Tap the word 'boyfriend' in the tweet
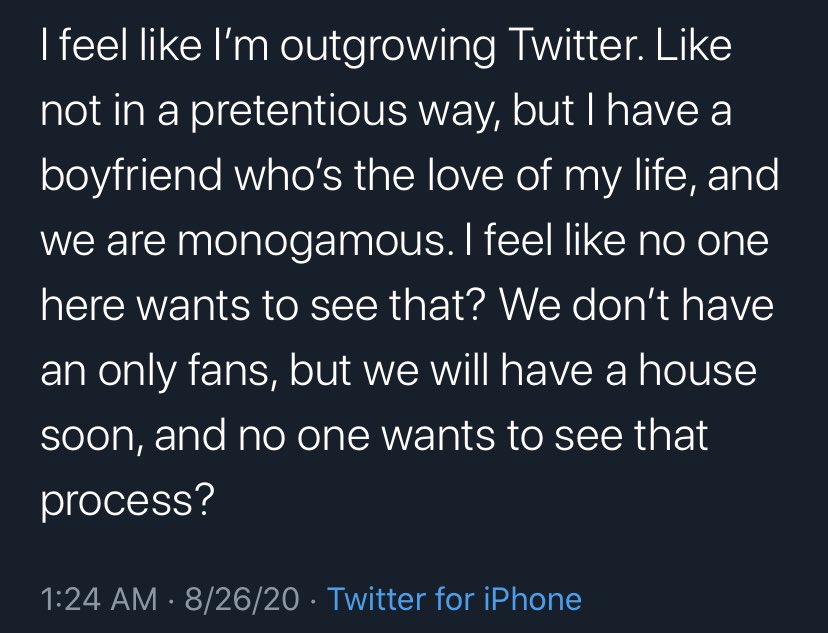828x633 pixels. 131,177
